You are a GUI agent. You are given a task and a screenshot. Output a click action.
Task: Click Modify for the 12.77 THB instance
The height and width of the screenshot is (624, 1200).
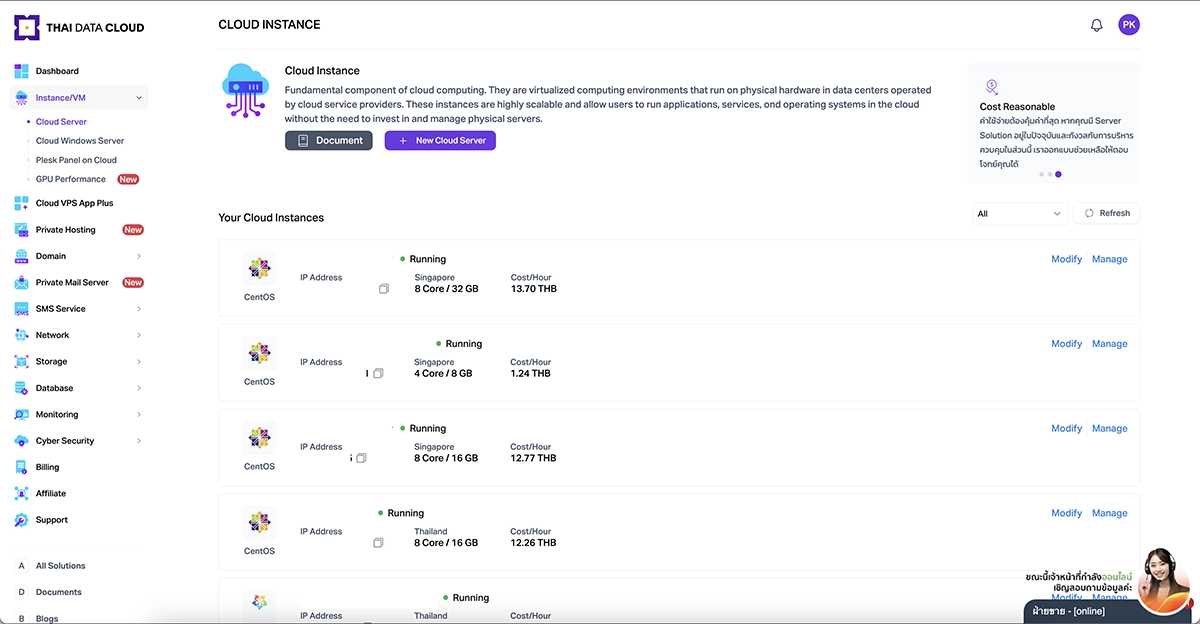[x=1066, y=428]
